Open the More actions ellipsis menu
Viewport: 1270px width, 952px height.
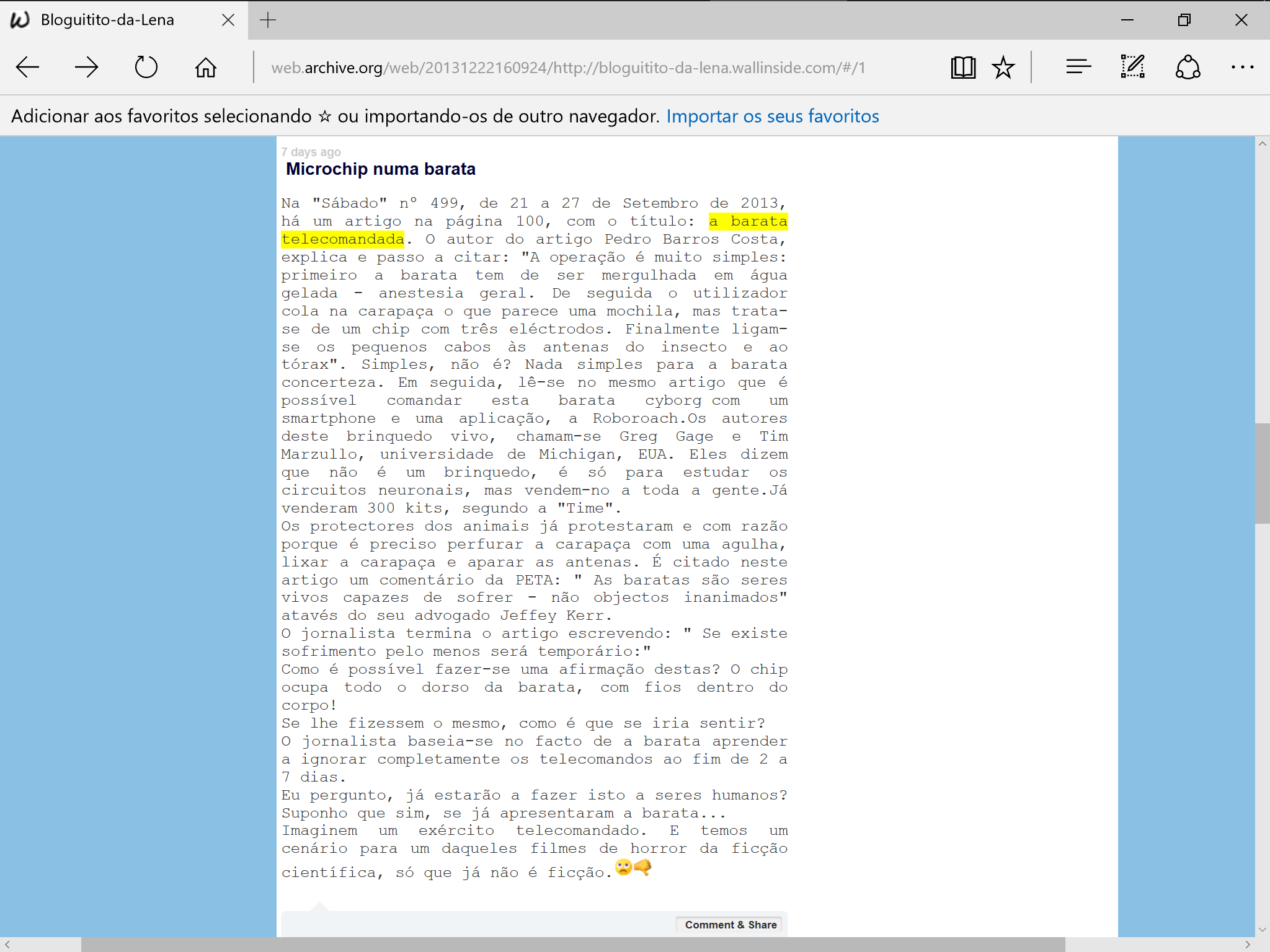1242,67
